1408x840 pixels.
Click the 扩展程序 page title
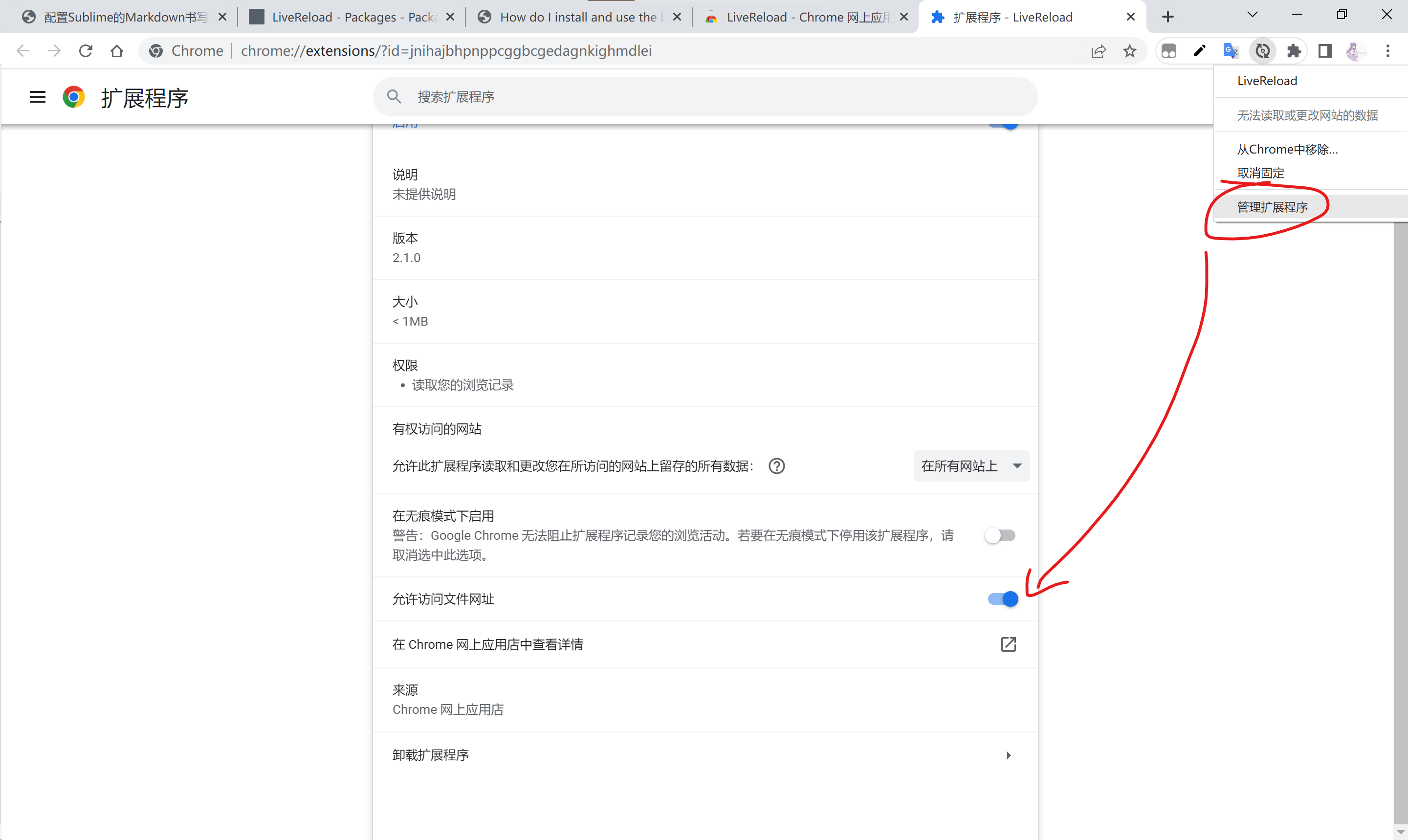point(144,98)
